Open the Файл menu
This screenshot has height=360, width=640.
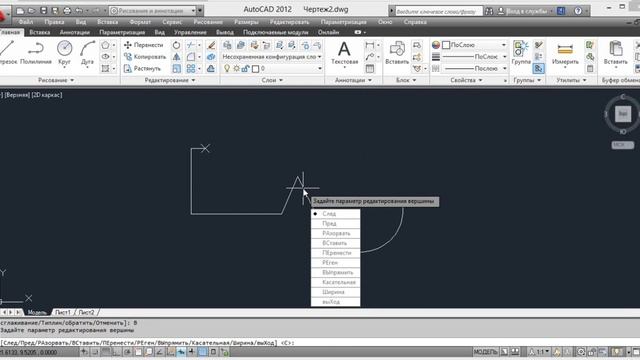click(25, 22)
